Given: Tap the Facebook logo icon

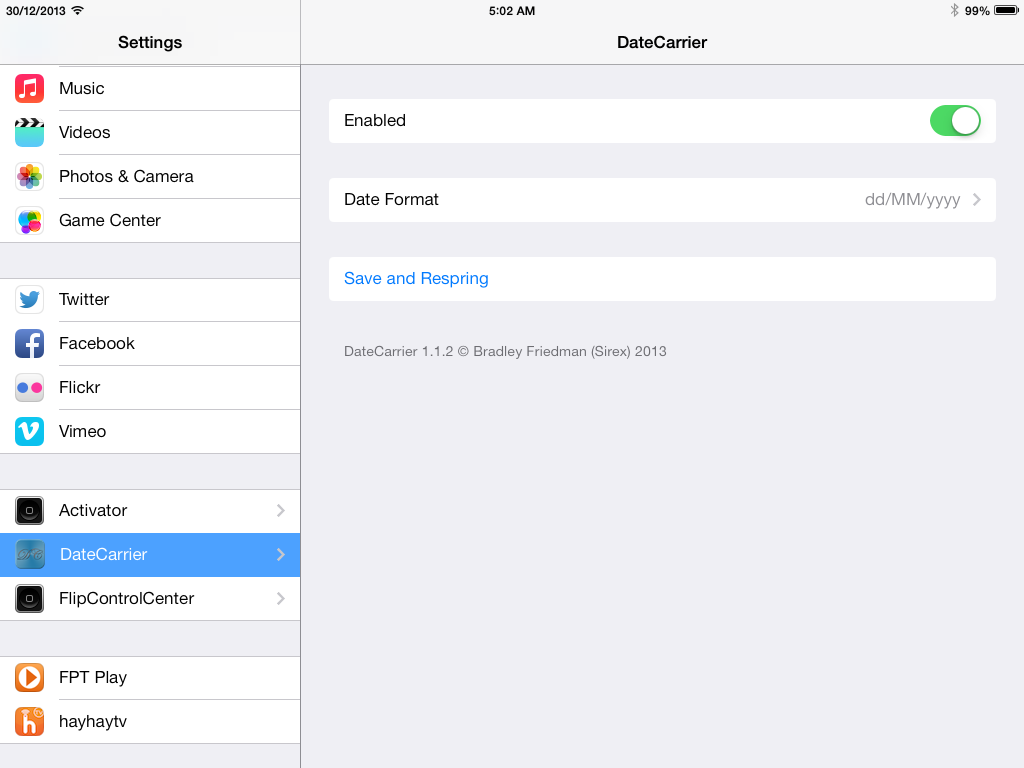Looking at the screenshot, I should point(29,344).
